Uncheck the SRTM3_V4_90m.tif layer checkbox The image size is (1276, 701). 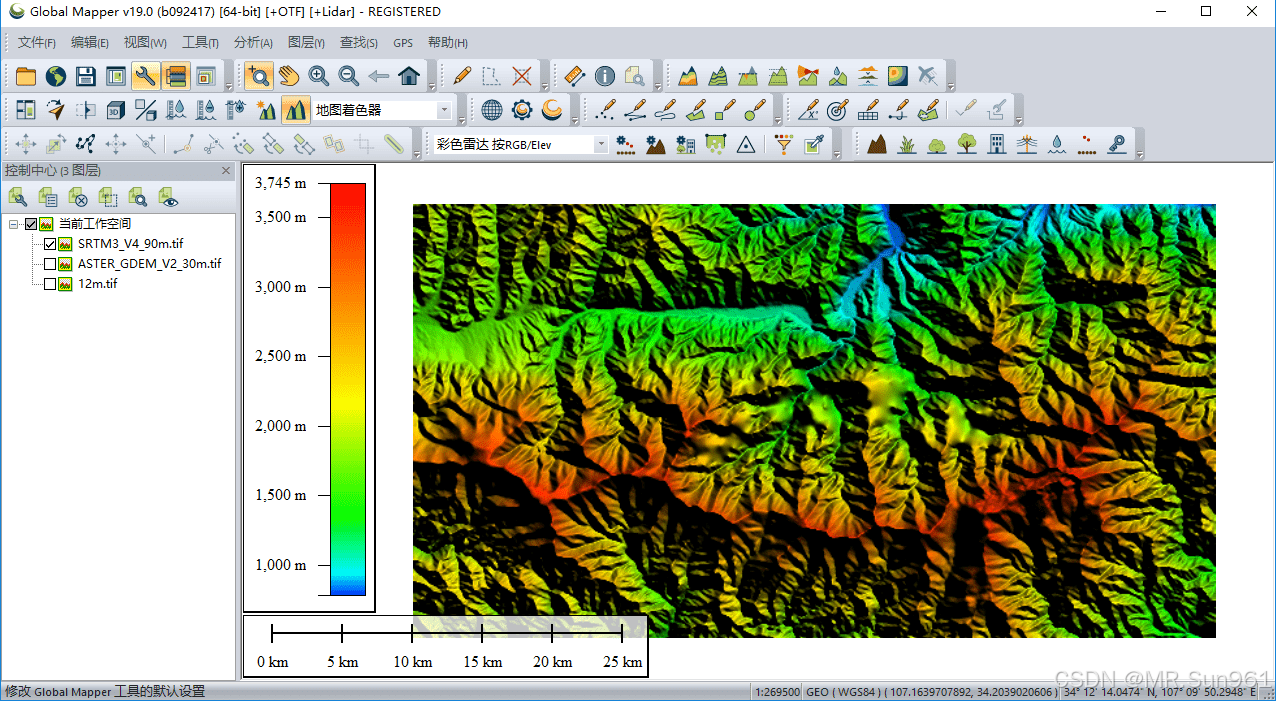50,244
